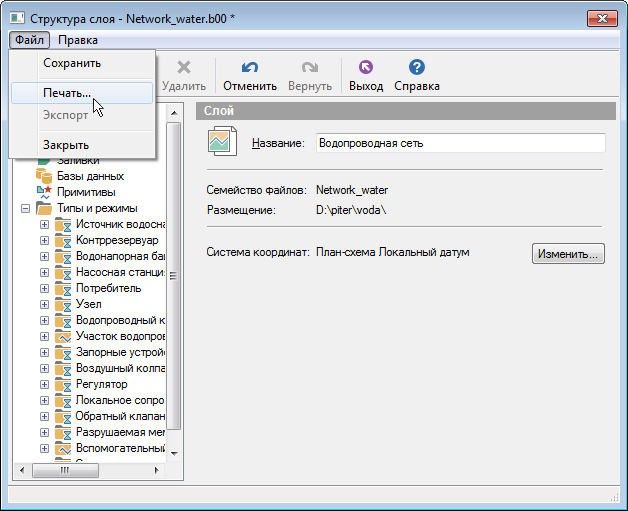Click the Базы данных database icon
This screenshot has height=511, width=628.
[x=44, y=176]
